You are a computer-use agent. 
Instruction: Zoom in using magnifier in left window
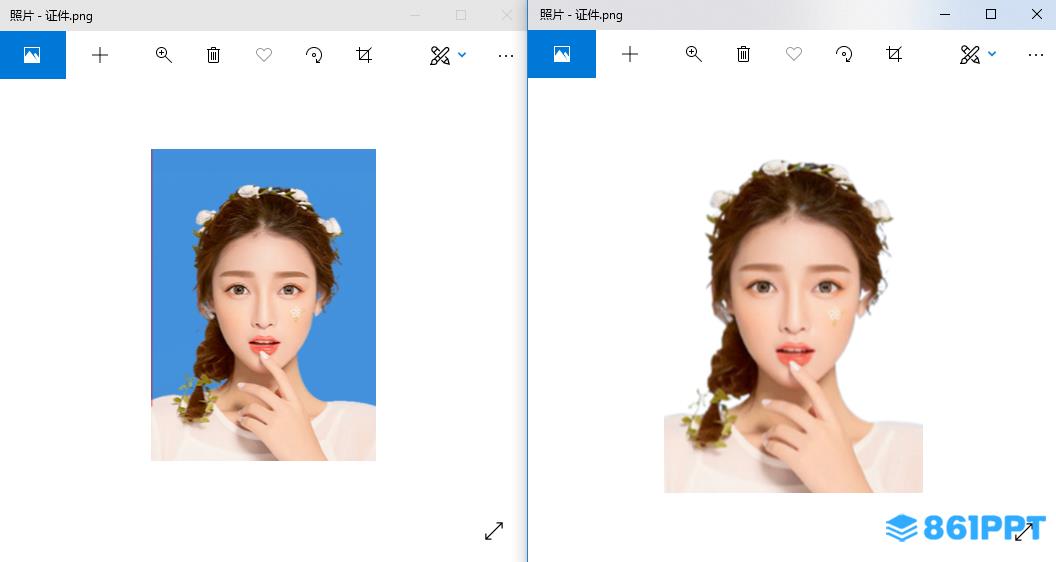coord(164,55)
